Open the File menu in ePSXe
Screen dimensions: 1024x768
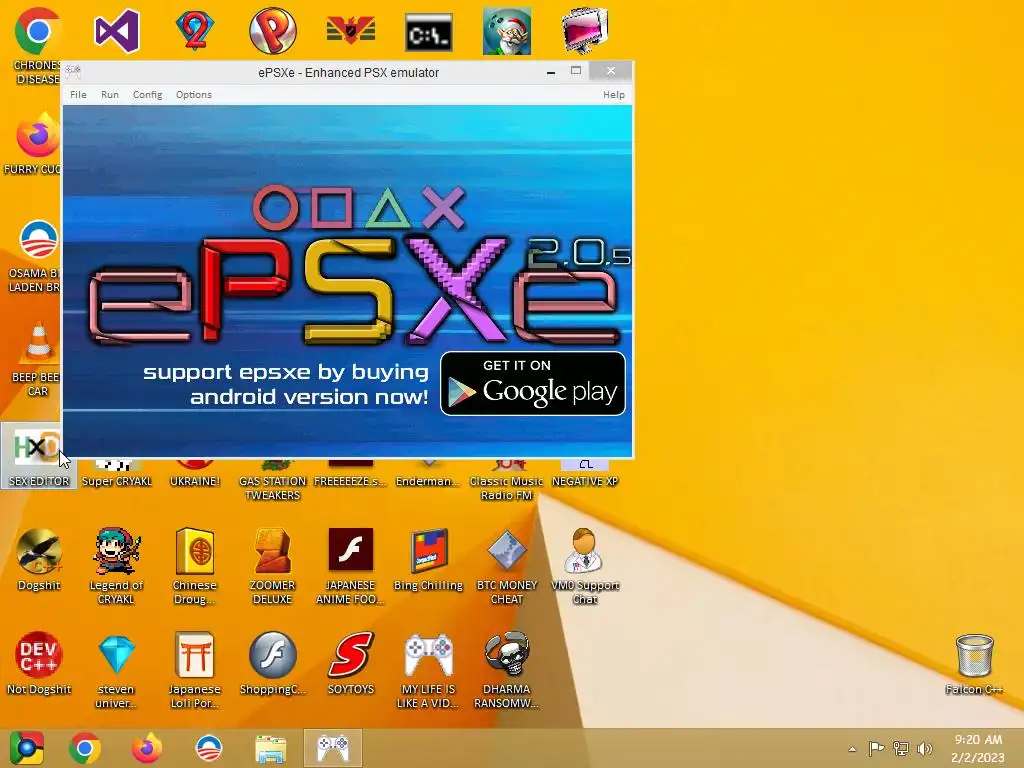78,95
